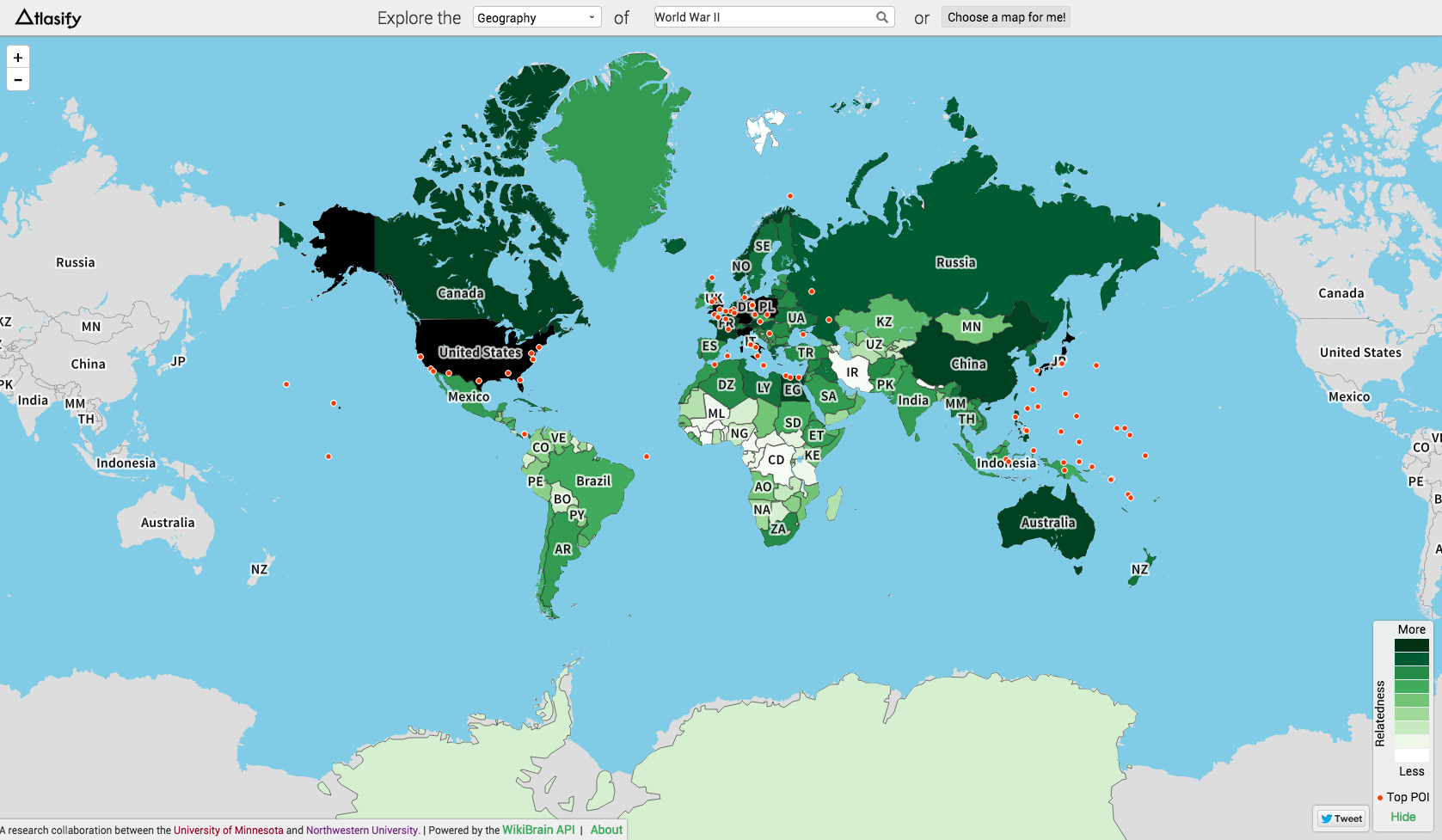Click the Top POI legend marker
Image resolution: width=1442 pixels, height=840 pixels.
1380,798
